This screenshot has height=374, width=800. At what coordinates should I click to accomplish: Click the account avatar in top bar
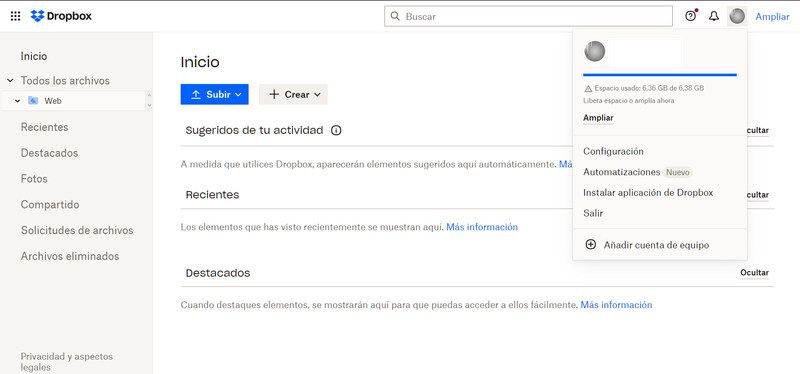(737, 16)
